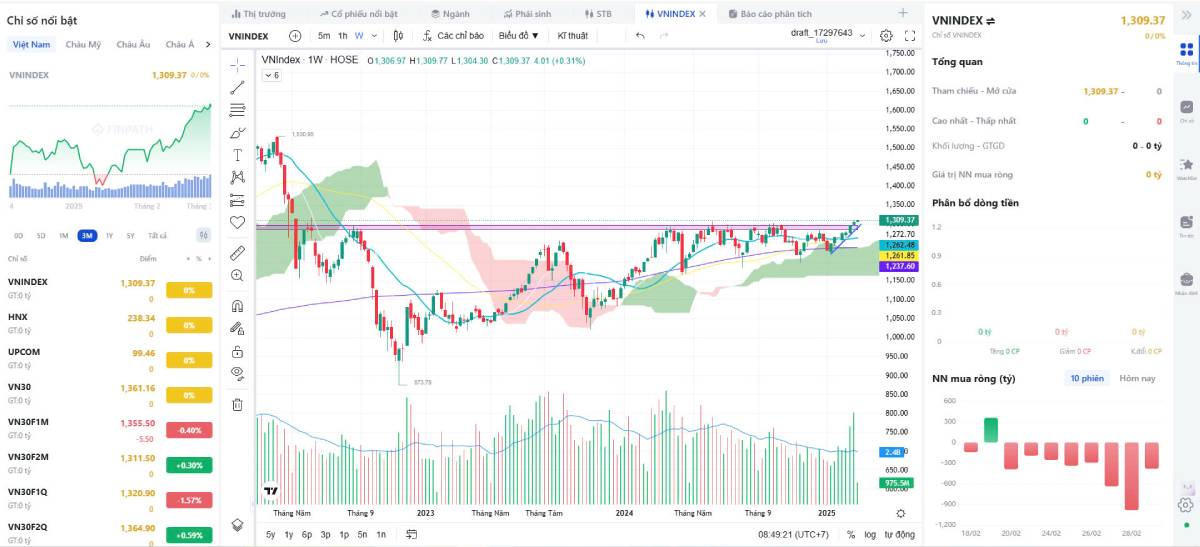Select the text annotation tool
This screenshot has width=1200, height=547.
click(x=238, y=155)
